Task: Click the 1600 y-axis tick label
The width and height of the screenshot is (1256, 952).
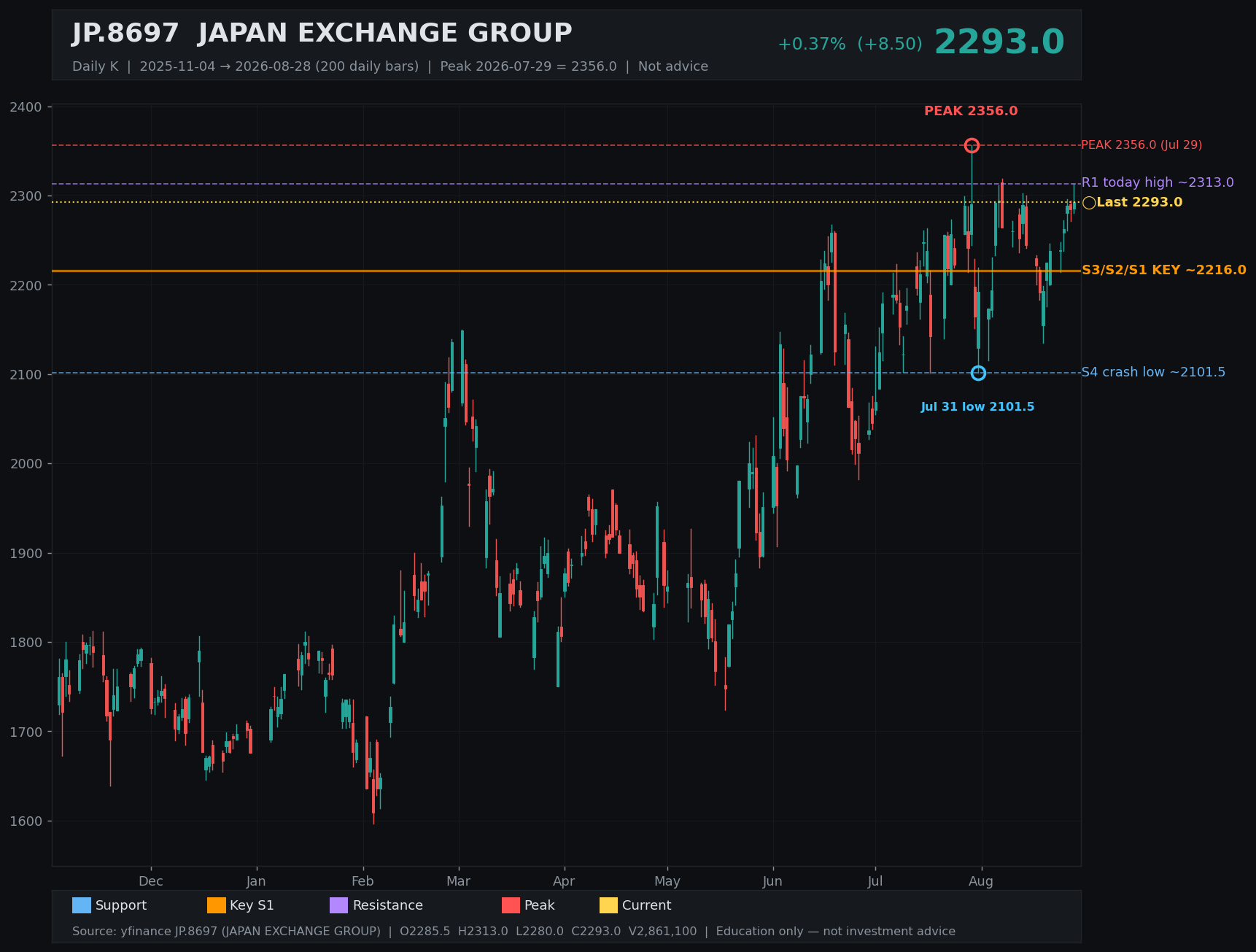Action: pos(26,821)
